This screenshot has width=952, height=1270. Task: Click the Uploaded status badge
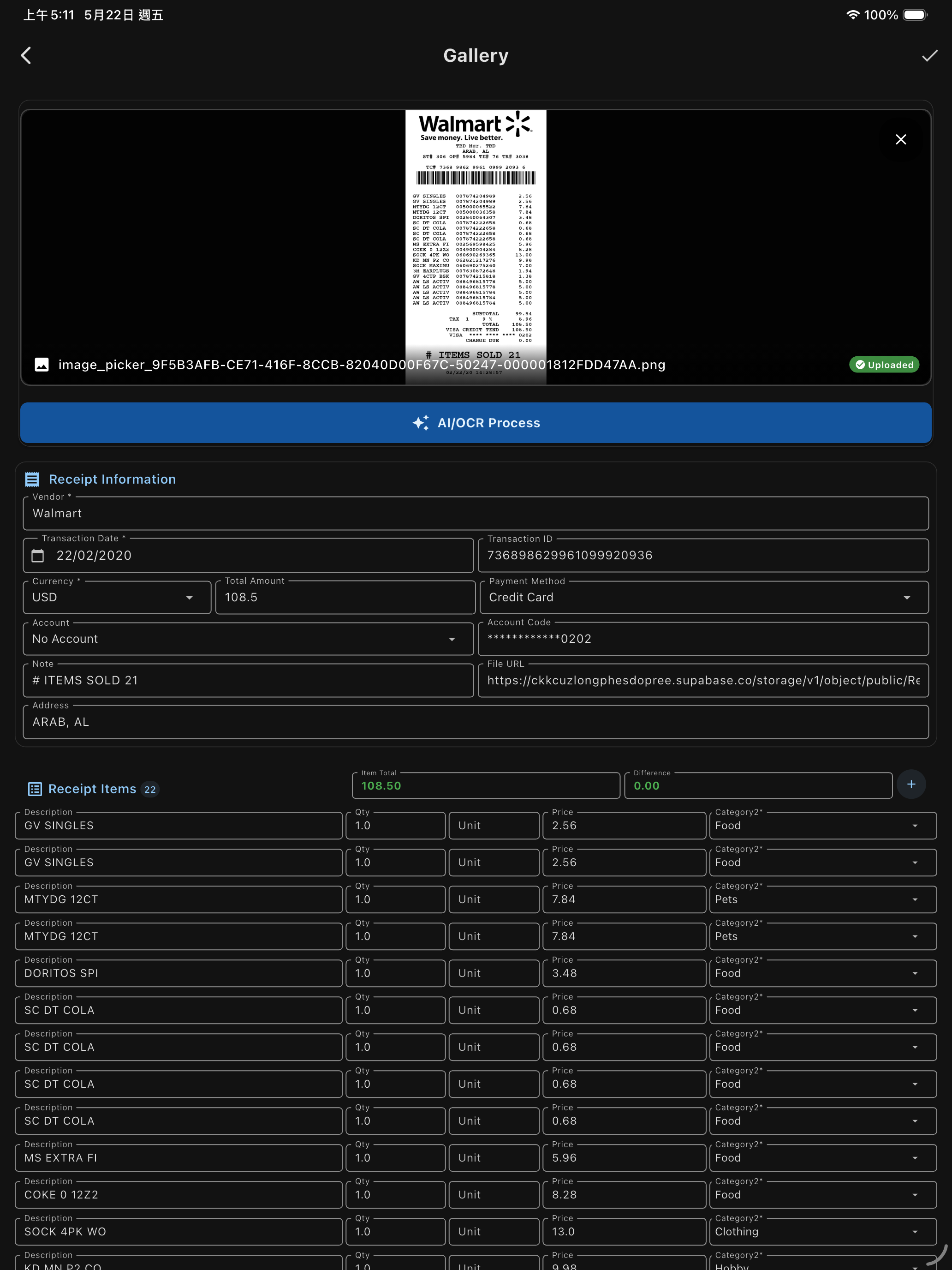point(884,365)
